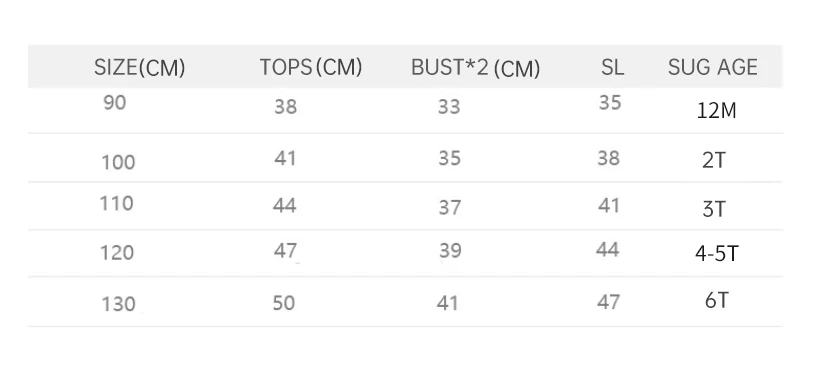Select bust value 33

[x=449, y=107]
